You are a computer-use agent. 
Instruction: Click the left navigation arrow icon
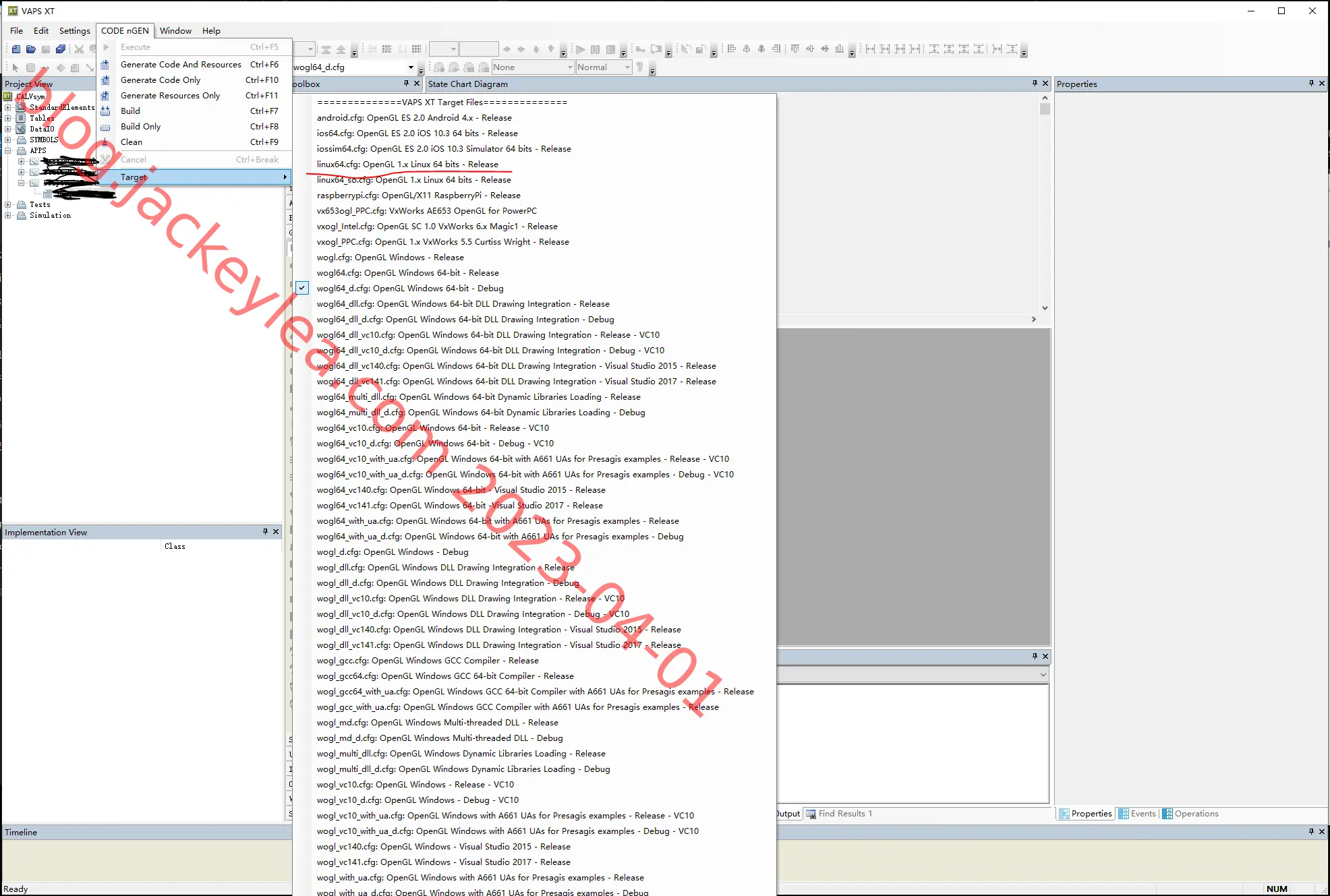point(507,49)
